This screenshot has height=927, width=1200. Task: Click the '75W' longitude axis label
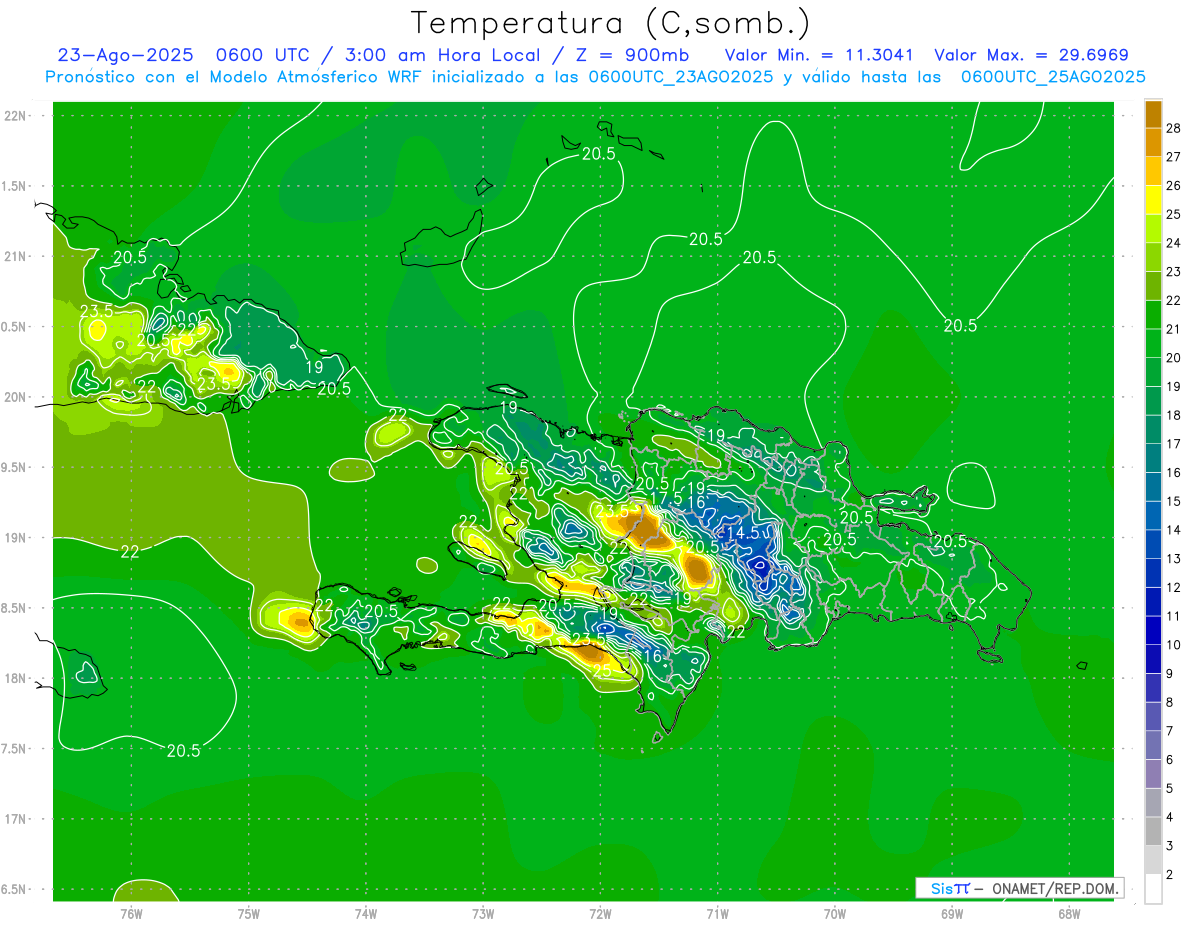point(249,913)
